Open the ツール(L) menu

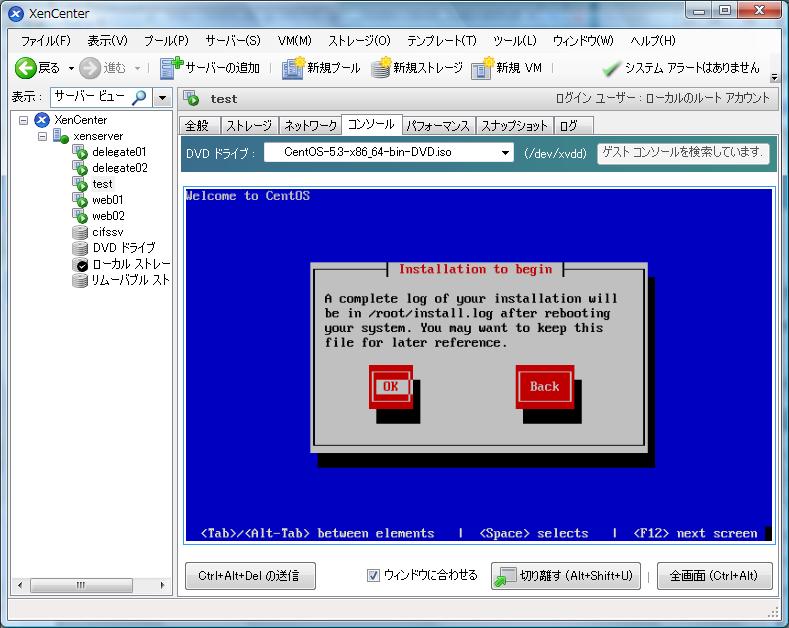[x=515, y=41]
